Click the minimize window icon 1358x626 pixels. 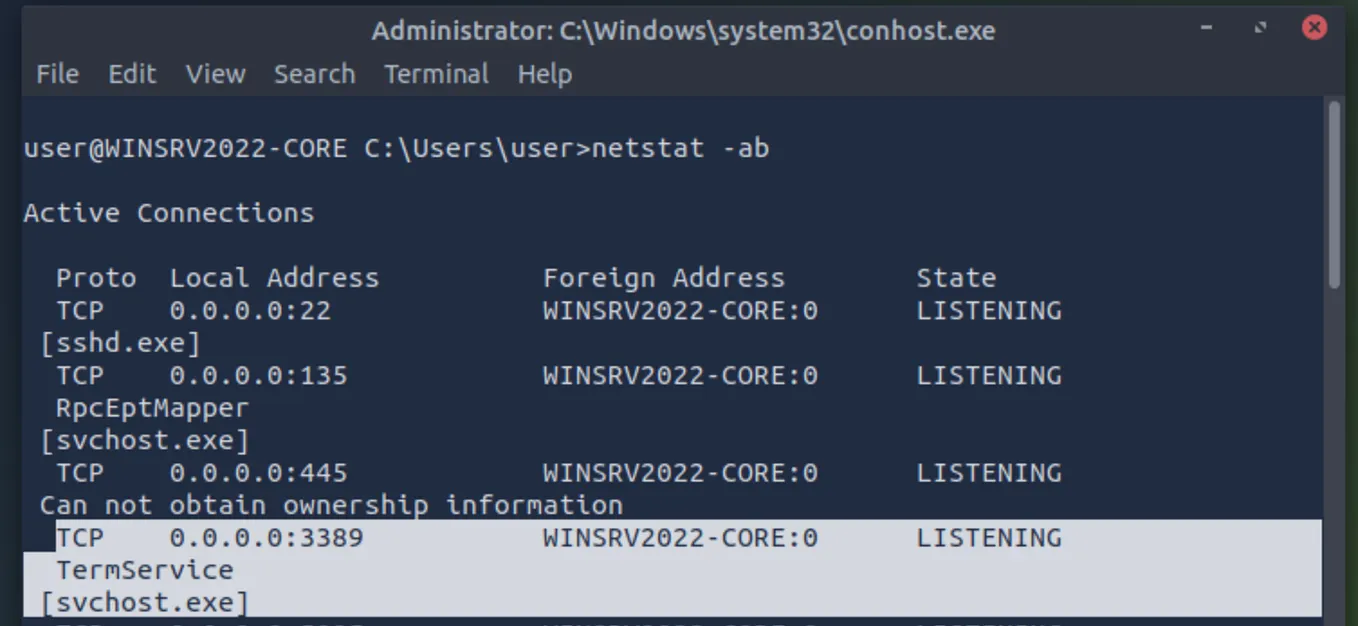[x=1206, y=29]
